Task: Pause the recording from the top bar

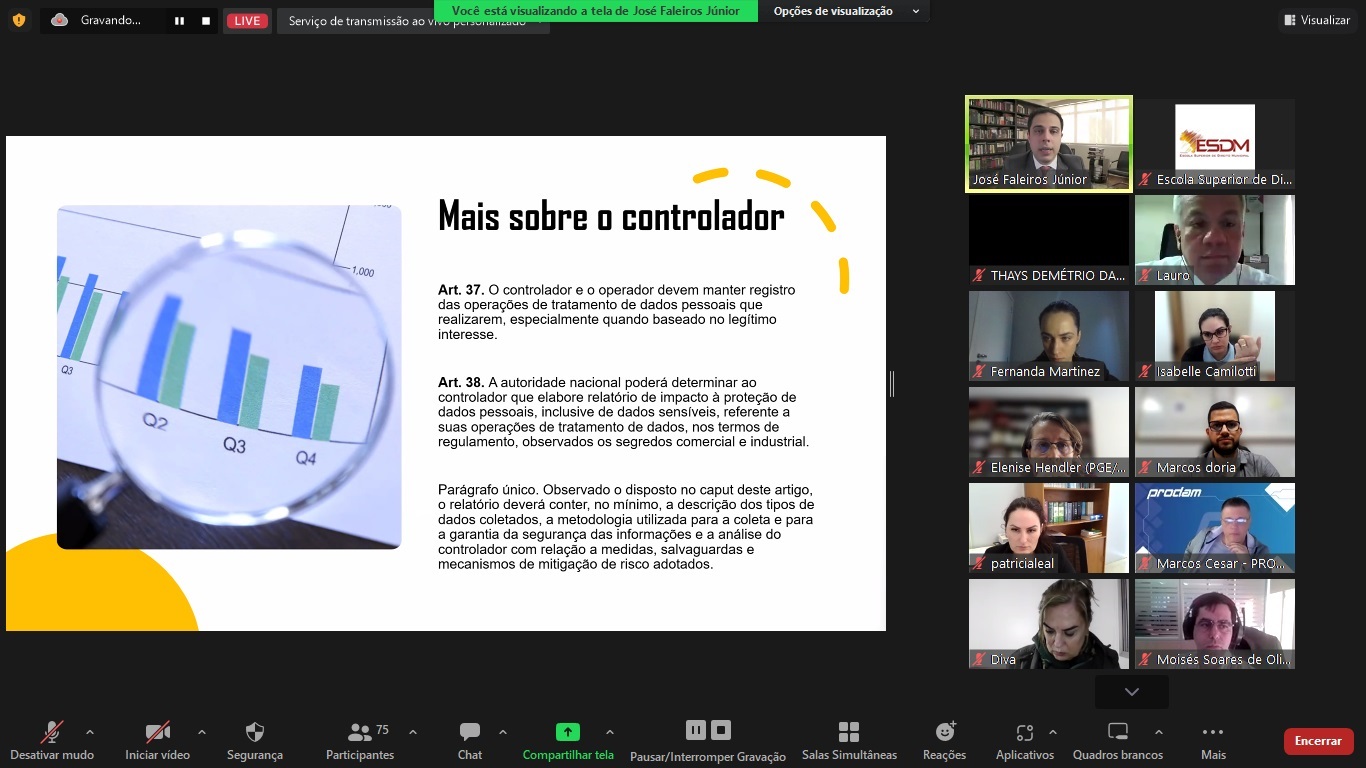Action: click(179, 20)
